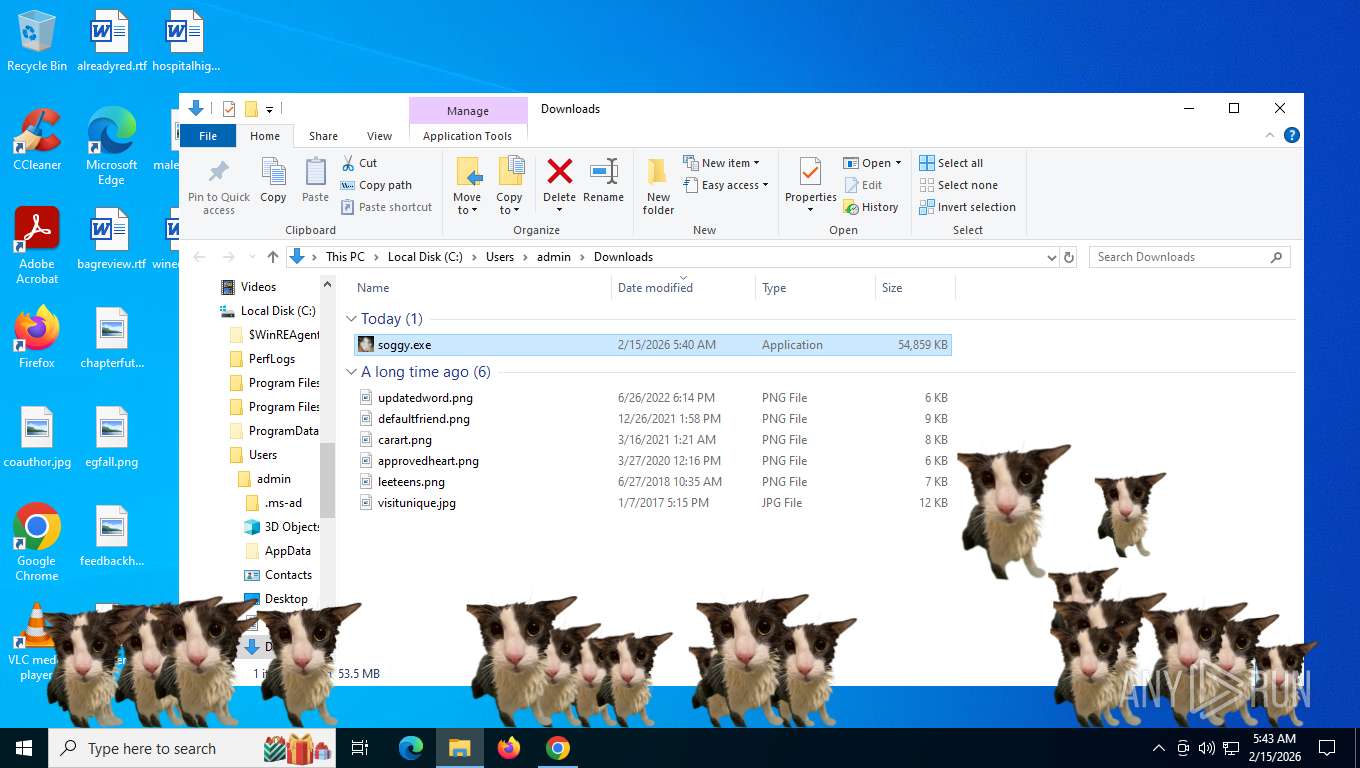Screen dimensions: 1360x768
Task: Click Select all in ribbon
Action: (x=951, y=163)
